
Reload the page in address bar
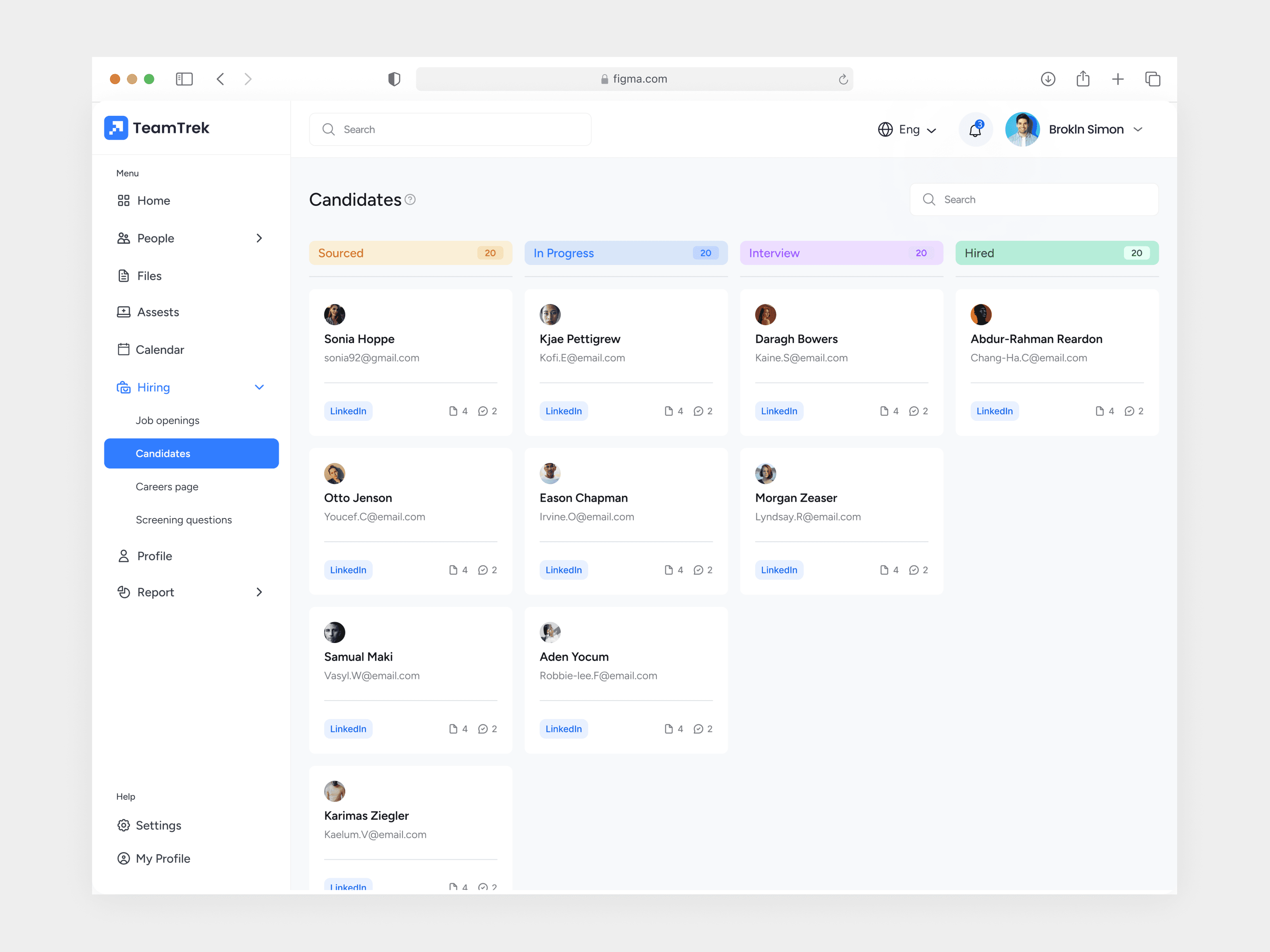[x=843, y=79]
